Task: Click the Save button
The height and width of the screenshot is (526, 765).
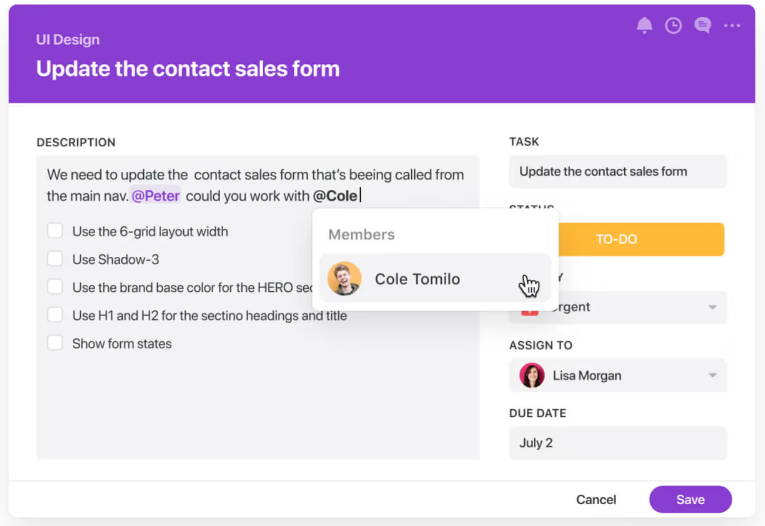Action: tap(690, 499)
